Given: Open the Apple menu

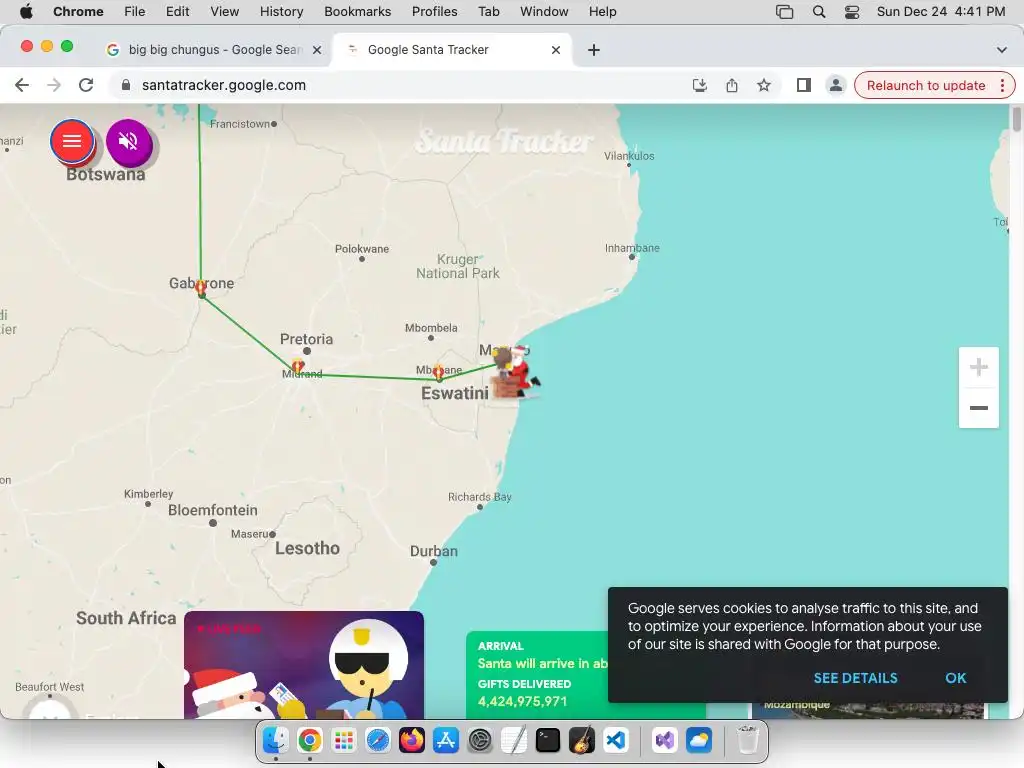Looking at the screenshot, I should [x=26, y=12].
